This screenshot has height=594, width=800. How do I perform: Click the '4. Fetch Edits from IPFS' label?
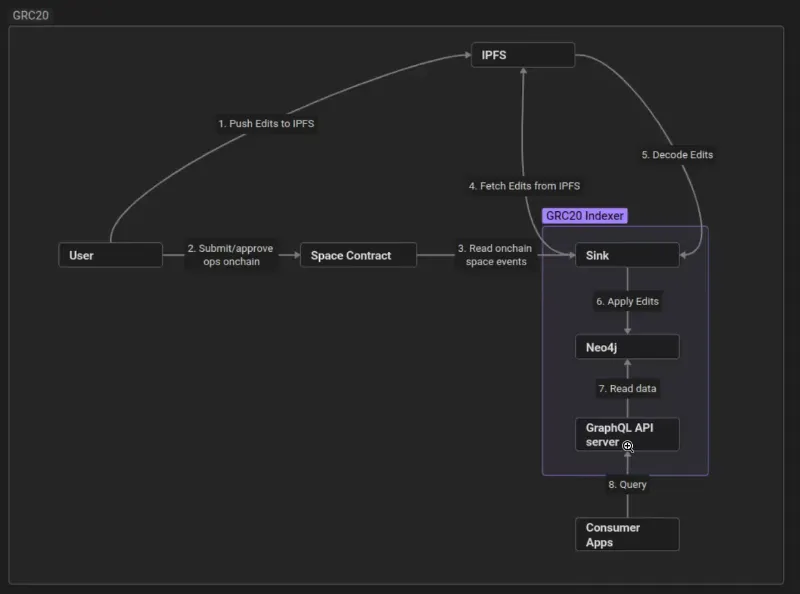pos(524,186)
